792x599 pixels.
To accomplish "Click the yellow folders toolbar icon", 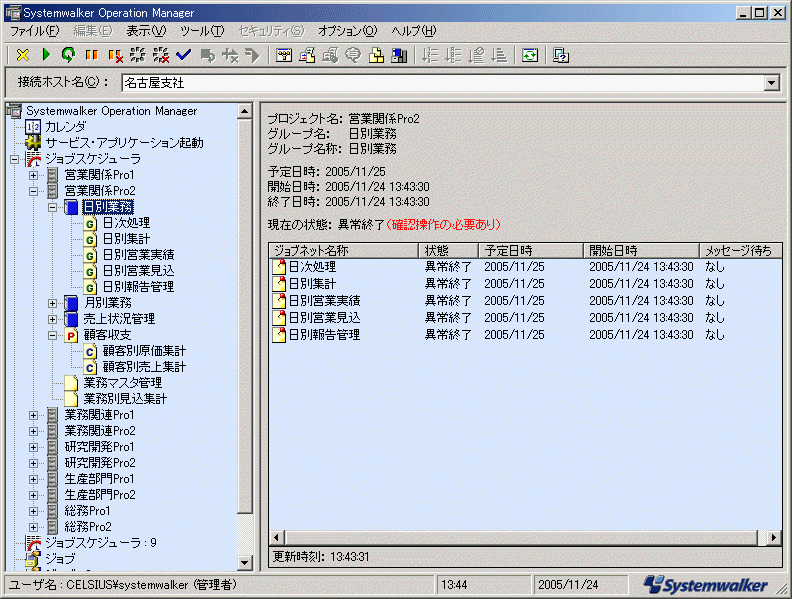I will (x=376, y=55).
